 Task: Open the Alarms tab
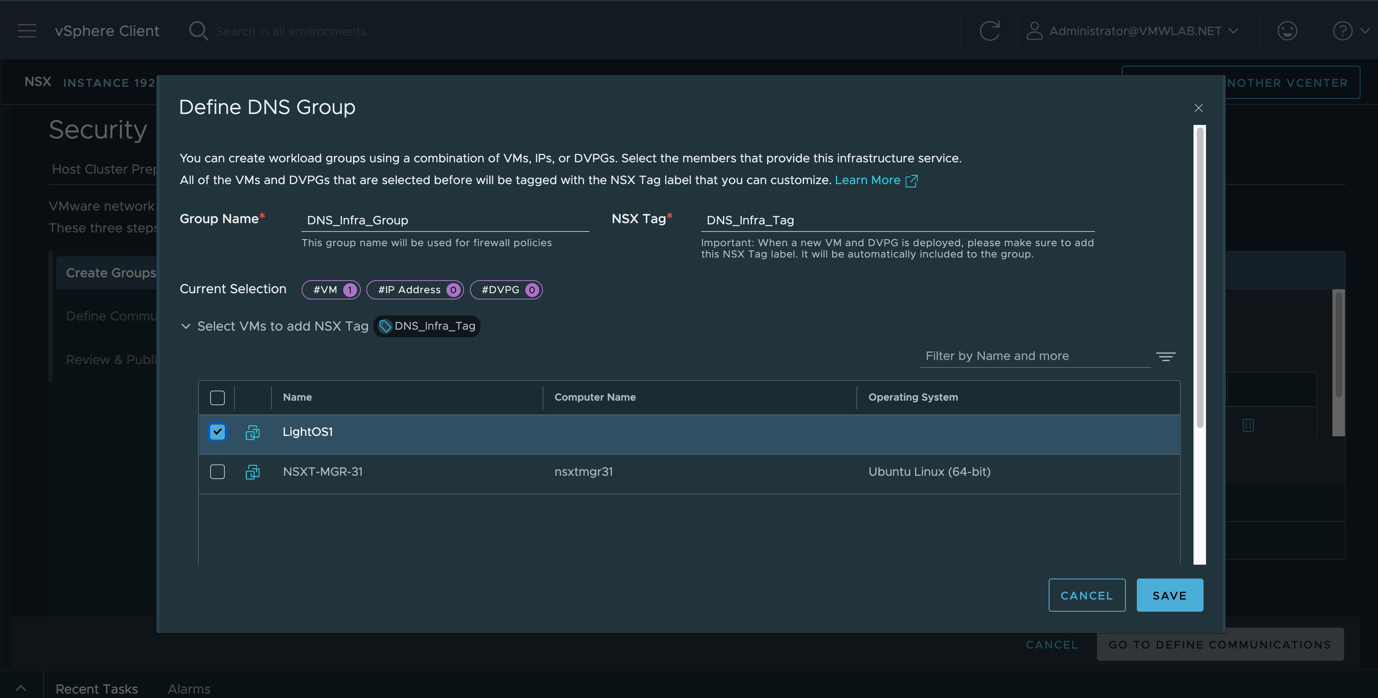pyautogui.click(x=189, y=689)
